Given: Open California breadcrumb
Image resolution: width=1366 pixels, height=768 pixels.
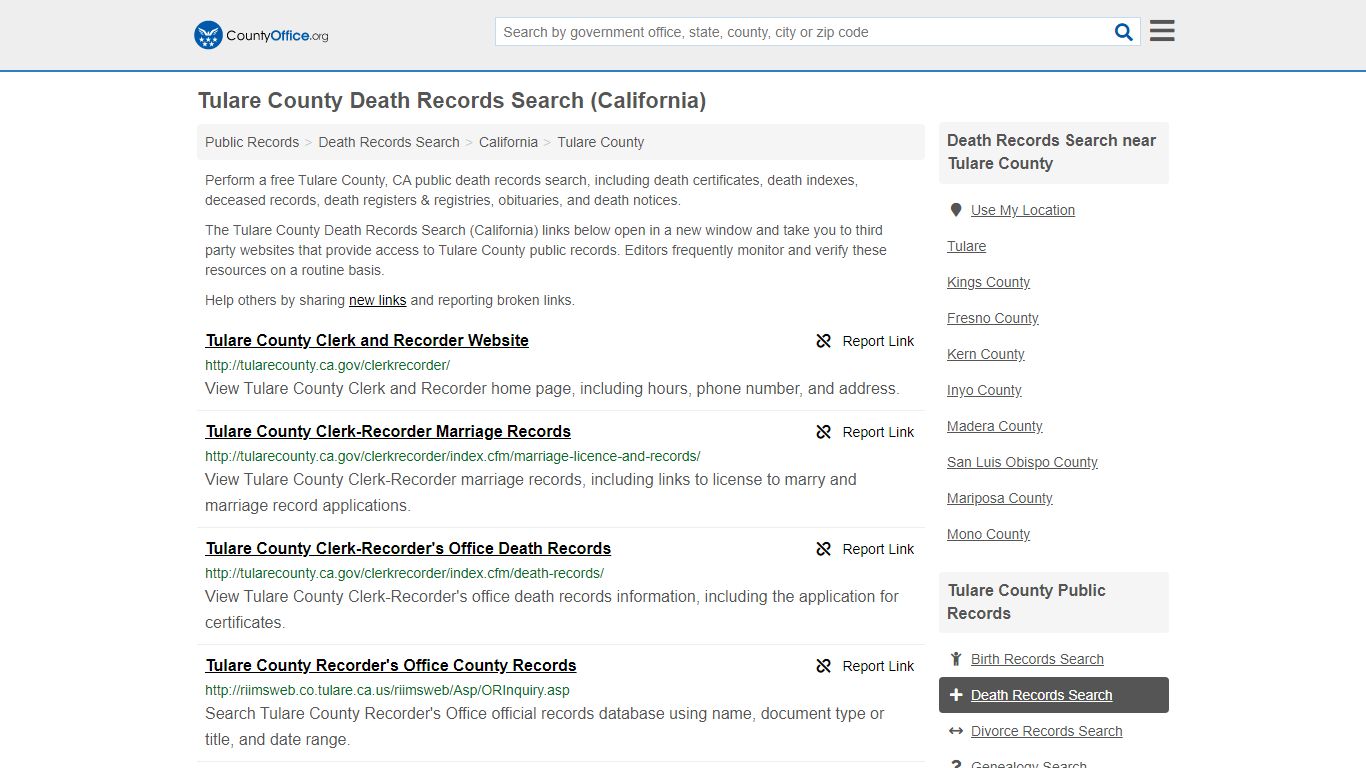Looking at the screenshot, I should tap(508, 142).
